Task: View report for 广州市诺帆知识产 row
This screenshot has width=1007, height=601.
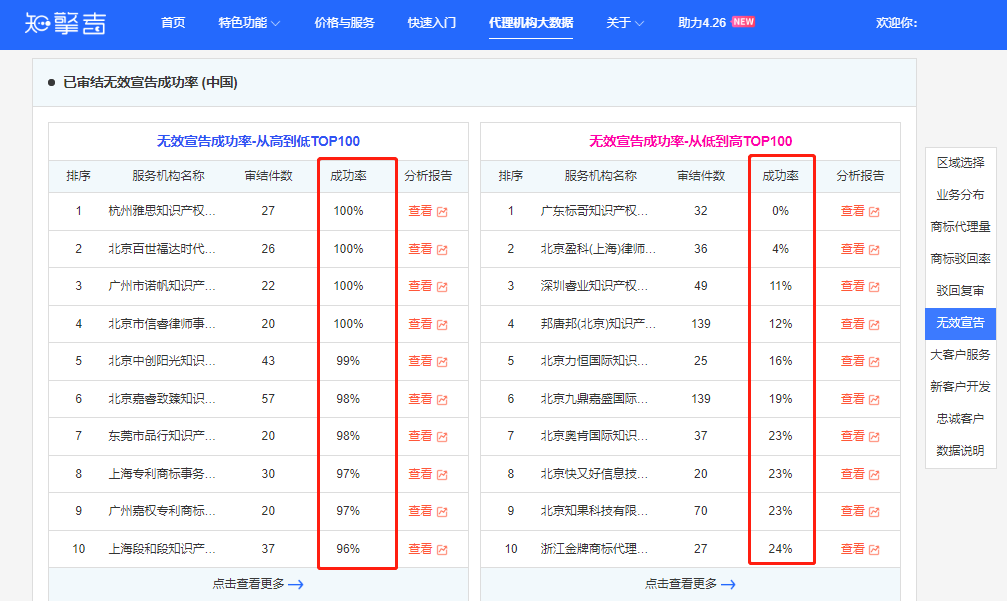Action: point(428,286)
